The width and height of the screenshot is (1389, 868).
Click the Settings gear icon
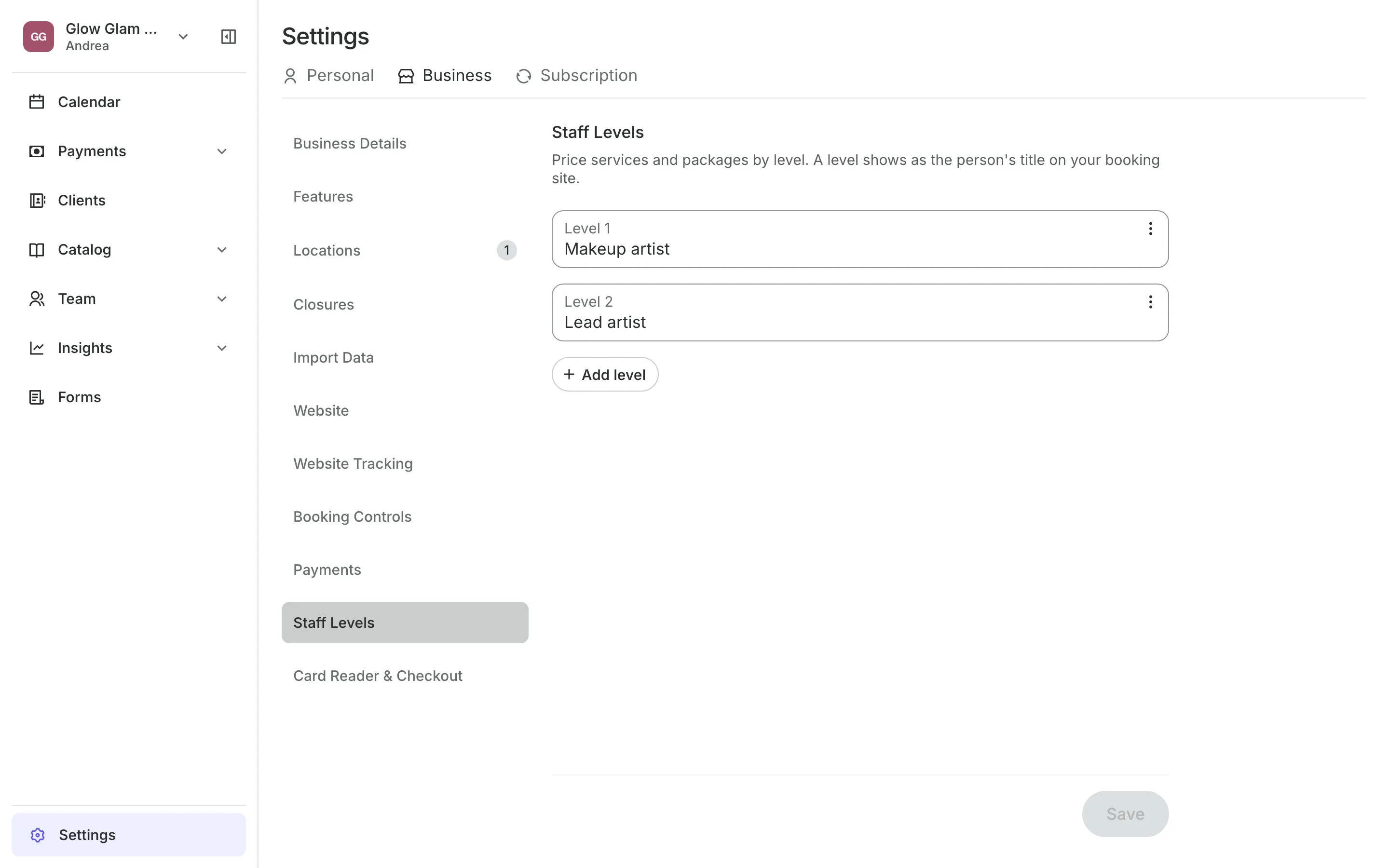pos(38,835)
